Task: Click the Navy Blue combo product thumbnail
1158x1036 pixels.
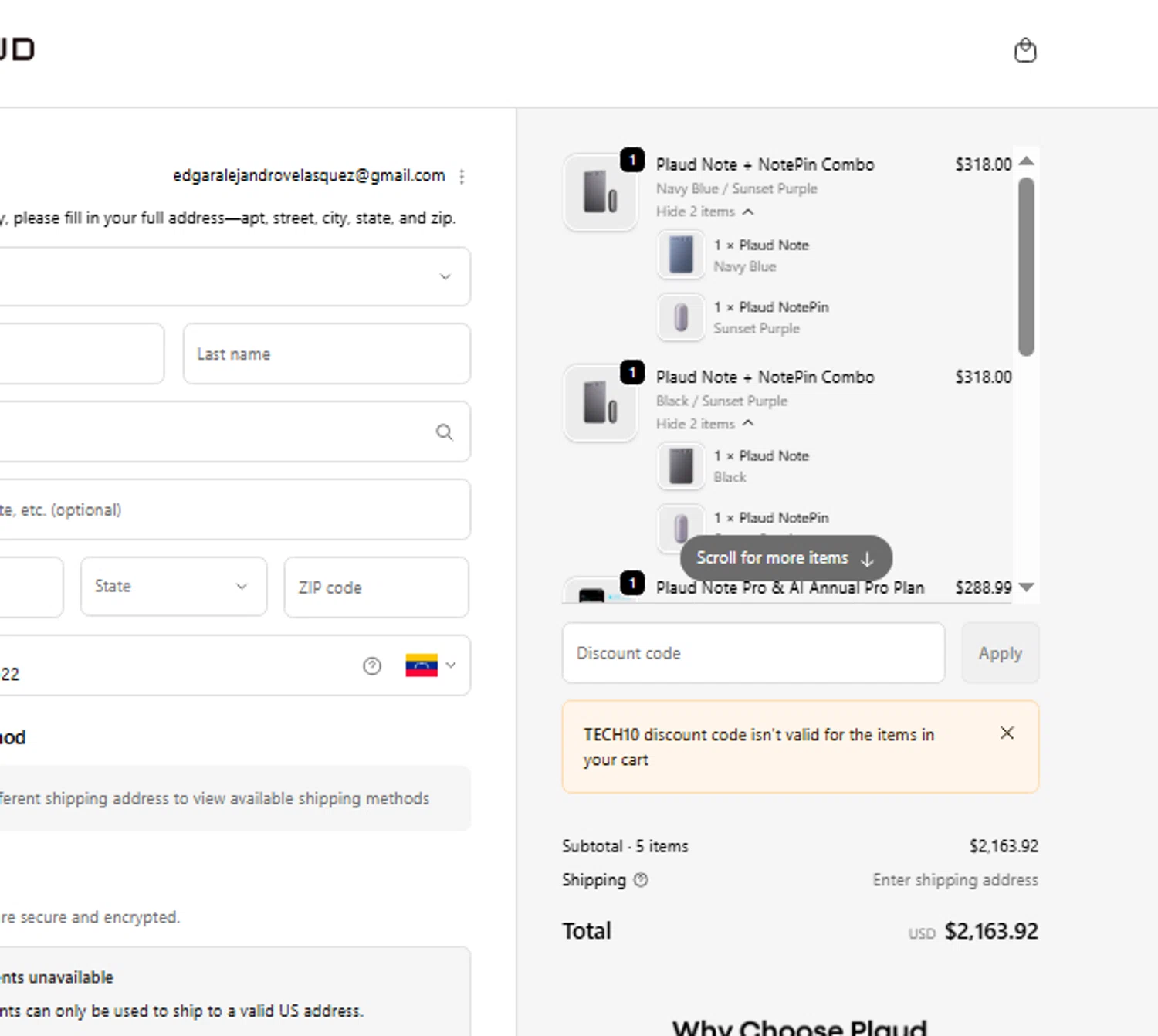Action: pos(601,192)
